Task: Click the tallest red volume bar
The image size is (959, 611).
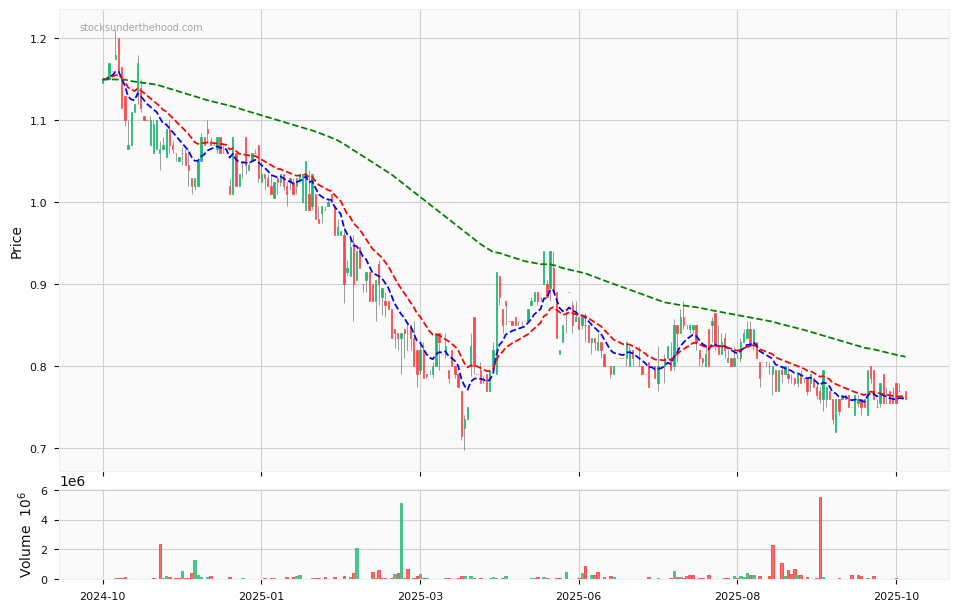Action: (820, 539)
